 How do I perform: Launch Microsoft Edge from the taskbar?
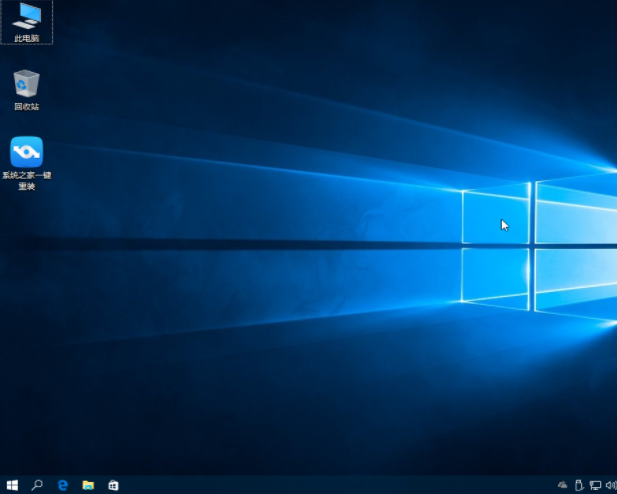coord(62,485)
